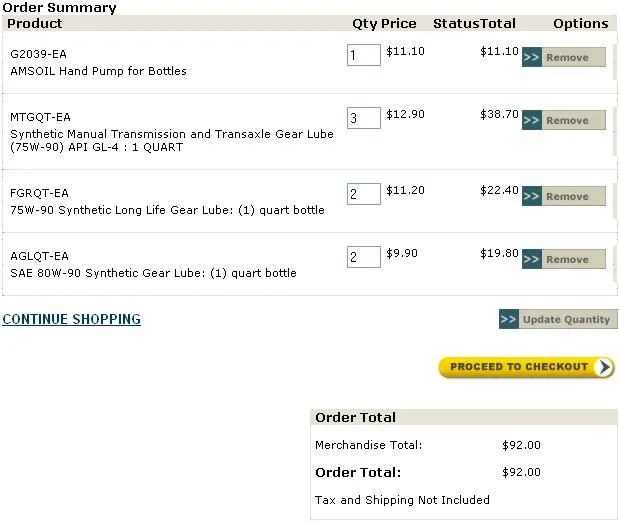Viewport: 620px width, 524px height.
Task: Click double-arrow icon beside FGRQT-EA Remove
Action: click(532, 197)
